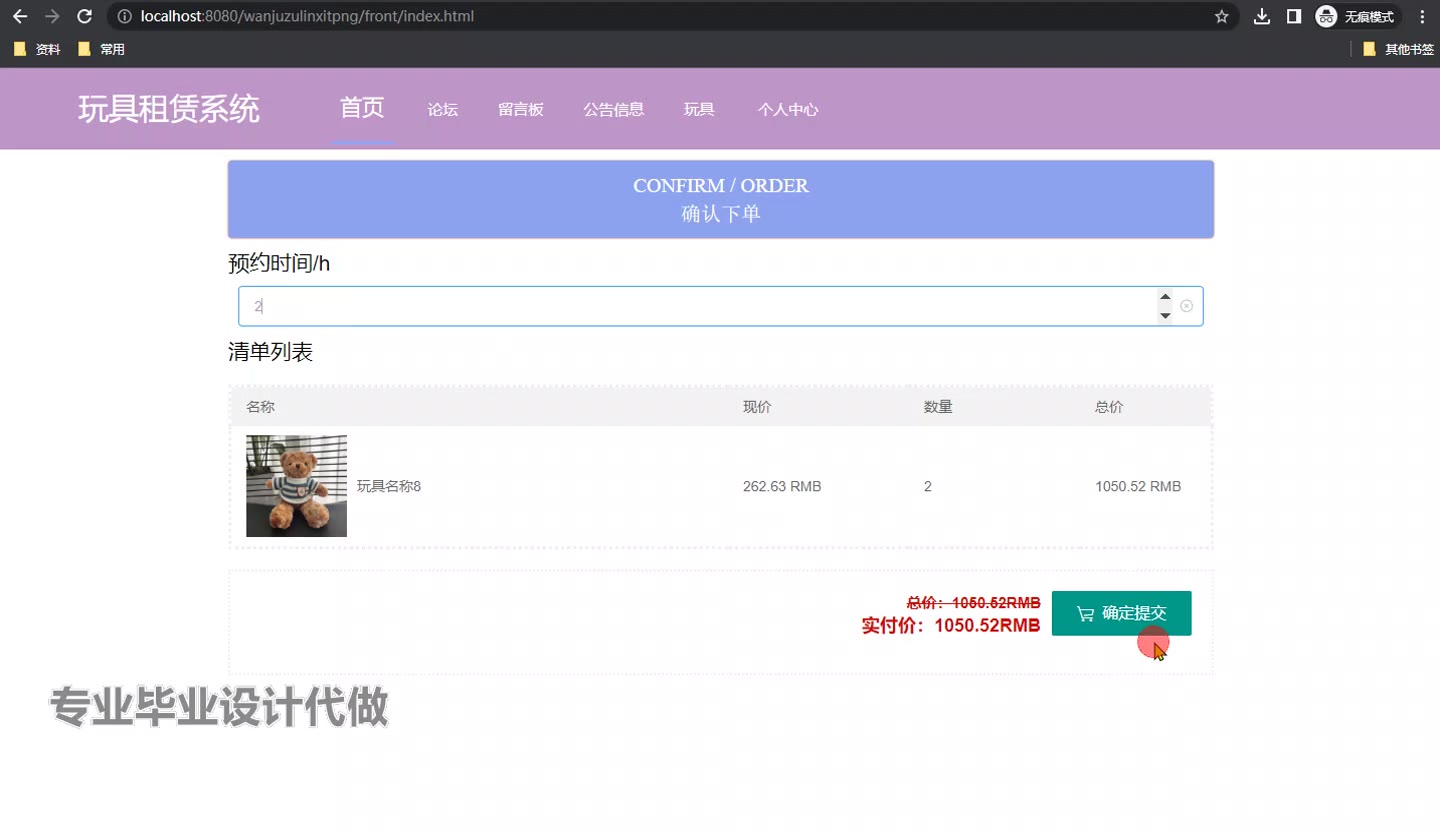
Task: Click the 玩具租赁系统 site title
Action: tap(169, 109)
